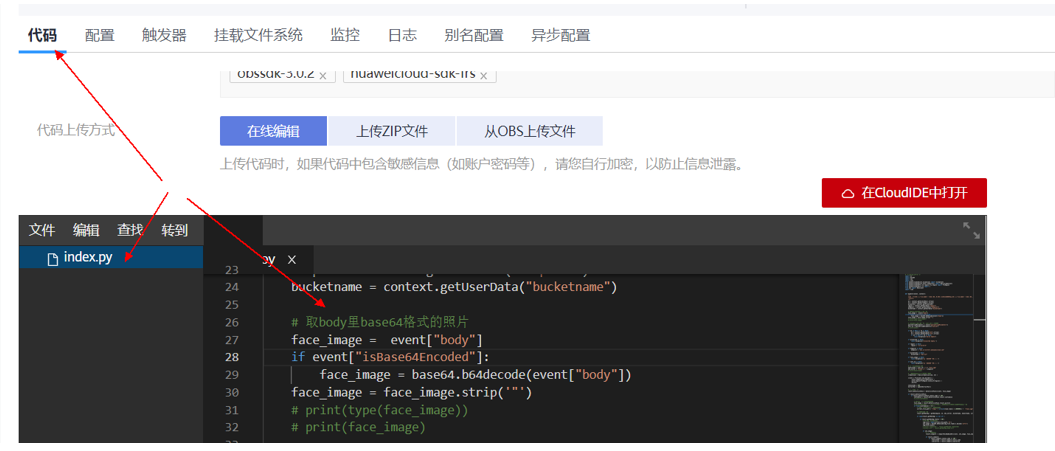Open the 触发器 tab
1055x451 pixels.
[x=164, y=36]
